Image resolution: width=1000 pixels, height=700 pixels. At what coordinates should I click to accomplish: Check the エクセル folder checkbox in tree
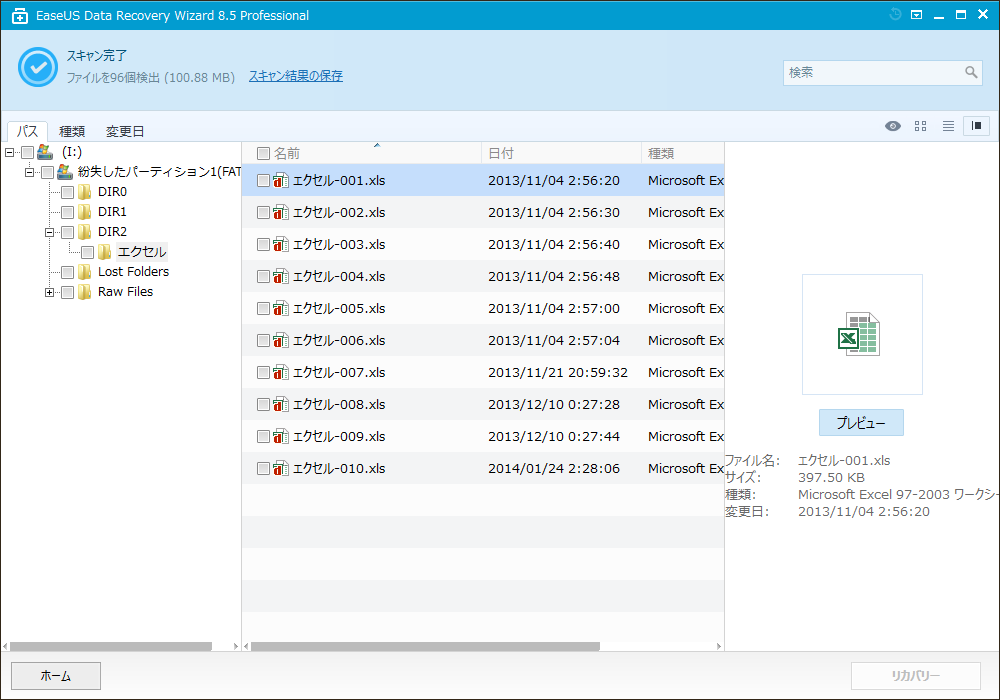[x=87, y=252]
